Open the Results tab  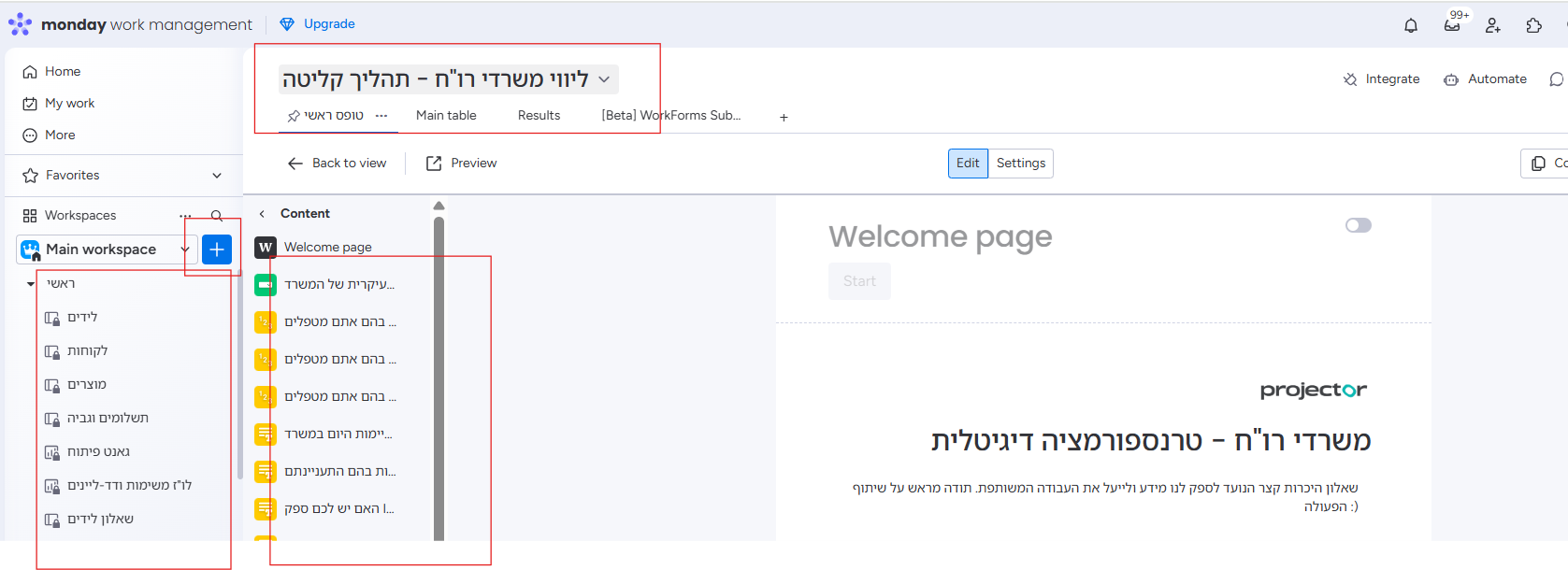pos(539,116)
